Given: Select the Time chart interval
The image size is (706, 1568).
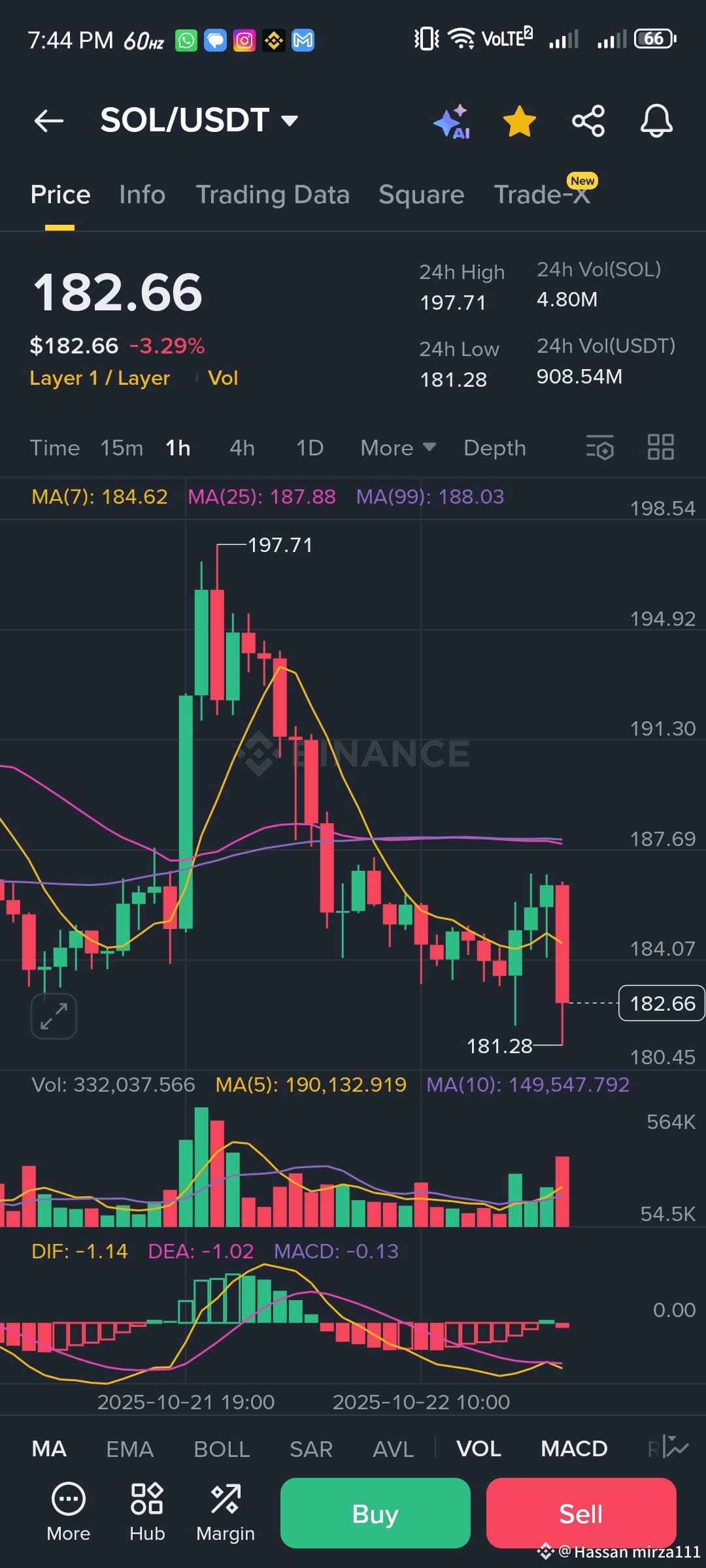Looking at the screenshot, I should click(x=55, y=448).
